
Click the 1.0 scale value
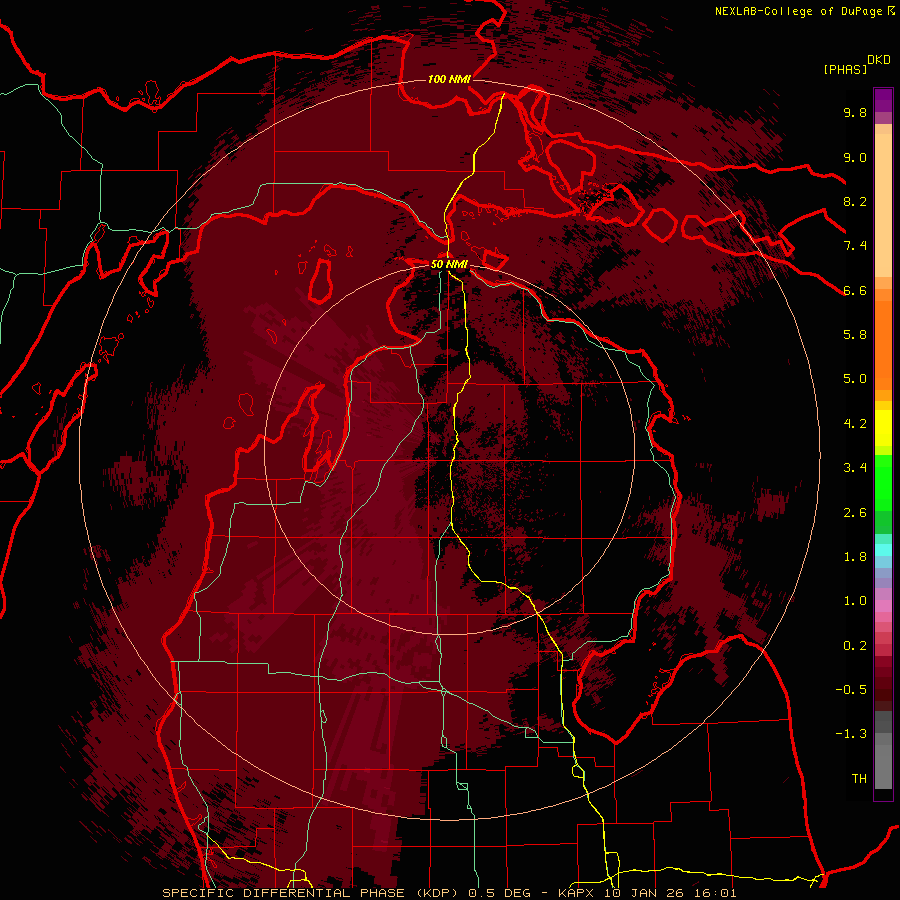pos(855,601)
